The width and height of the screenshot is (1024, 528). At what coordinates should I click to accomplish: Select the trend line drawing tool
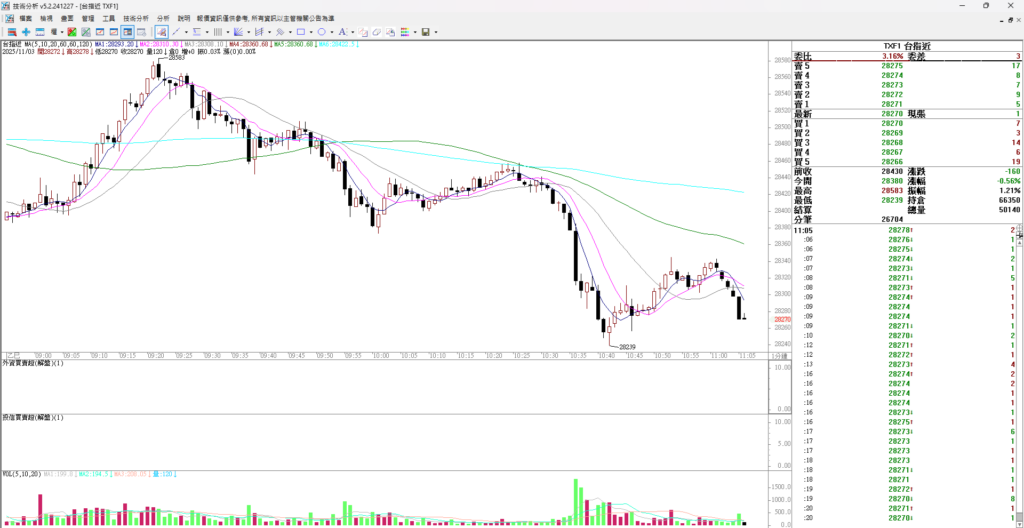175,32
